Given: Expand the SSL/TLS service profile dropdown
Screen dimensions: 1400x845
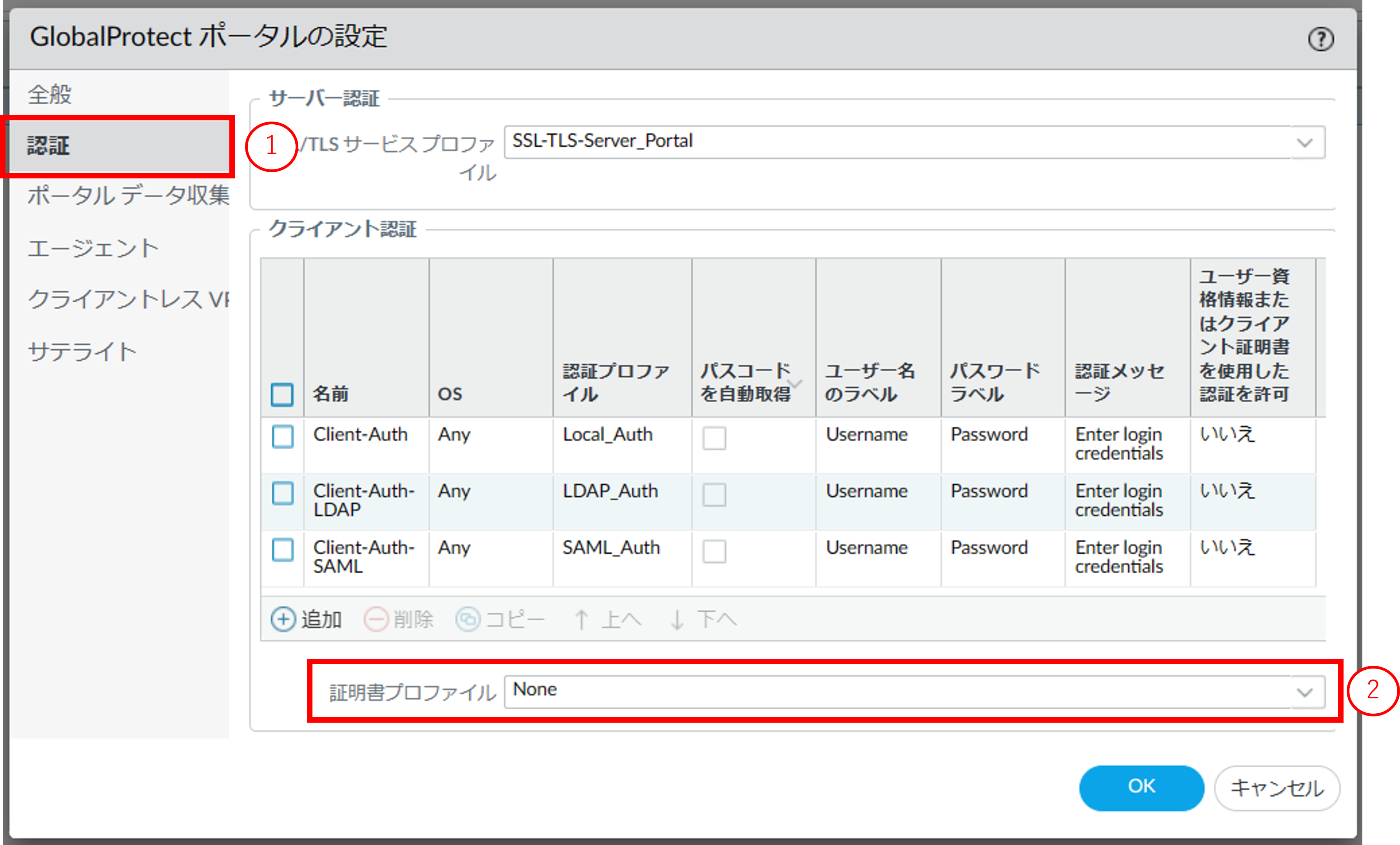Looking at the screenshot, I should pyautogui.click(x=1305, y=142).
